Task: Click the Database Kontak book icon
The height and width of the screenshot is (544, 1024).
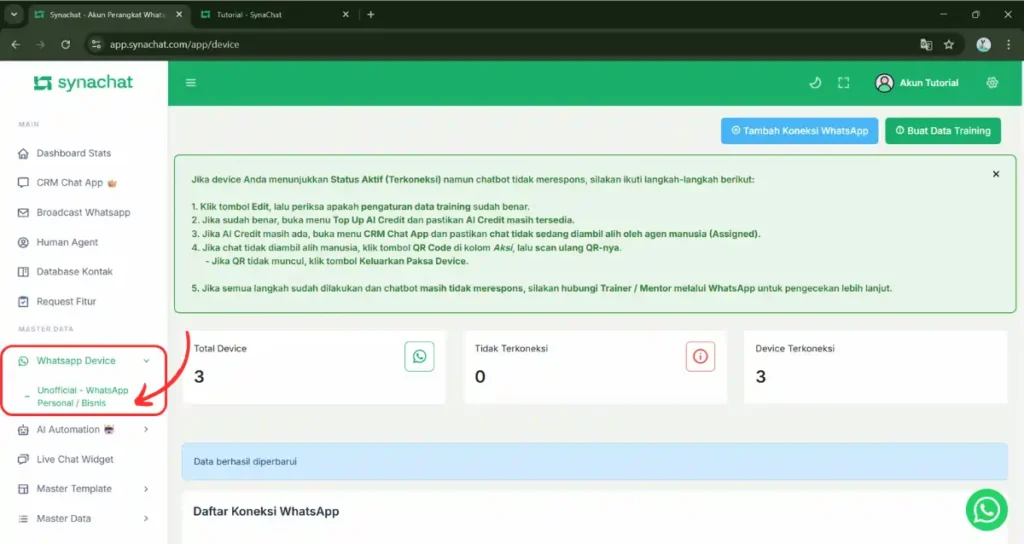Action: tap(24, 272)
